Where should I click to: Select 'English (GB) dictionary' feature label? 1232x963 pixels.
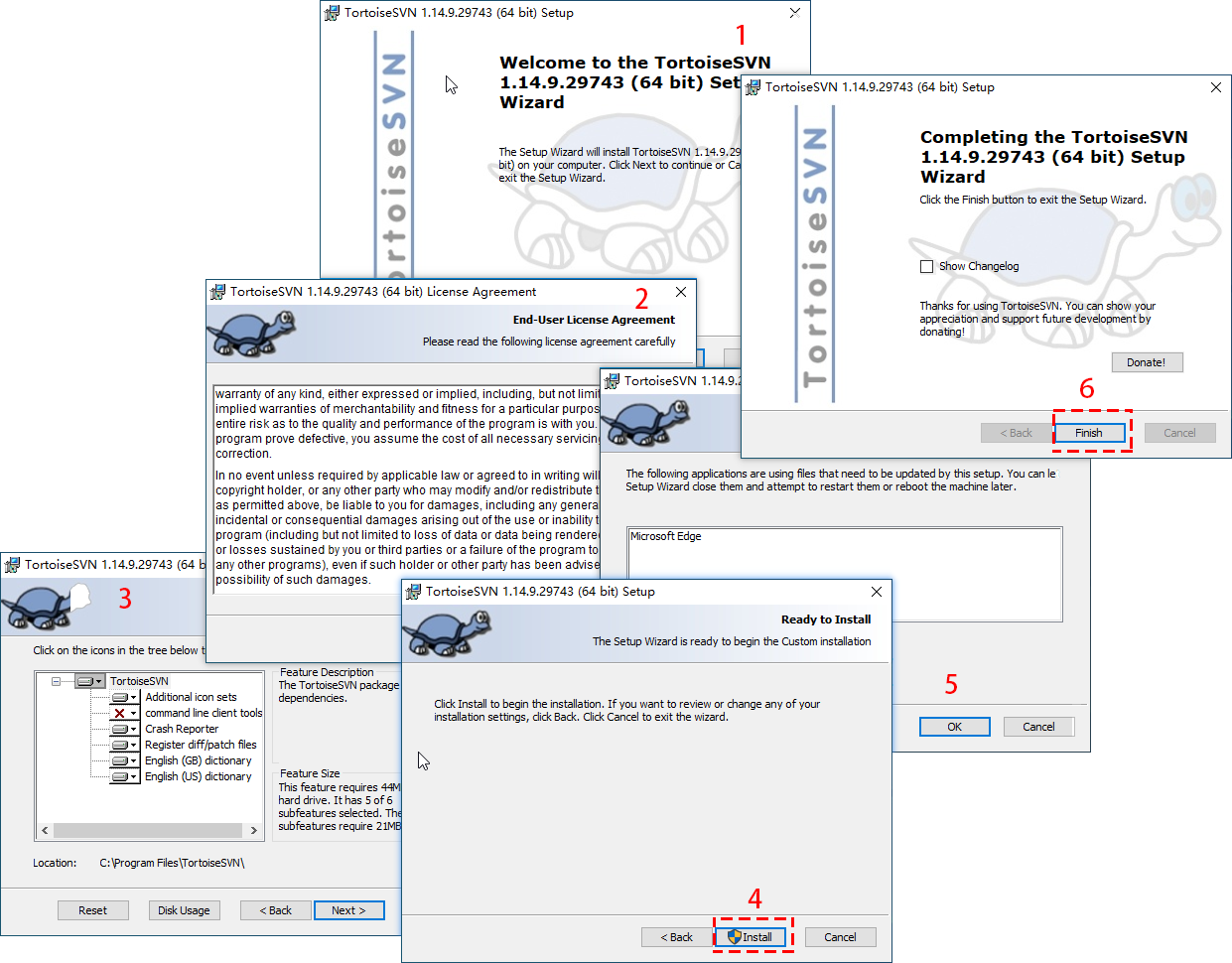tap(198, 760)
